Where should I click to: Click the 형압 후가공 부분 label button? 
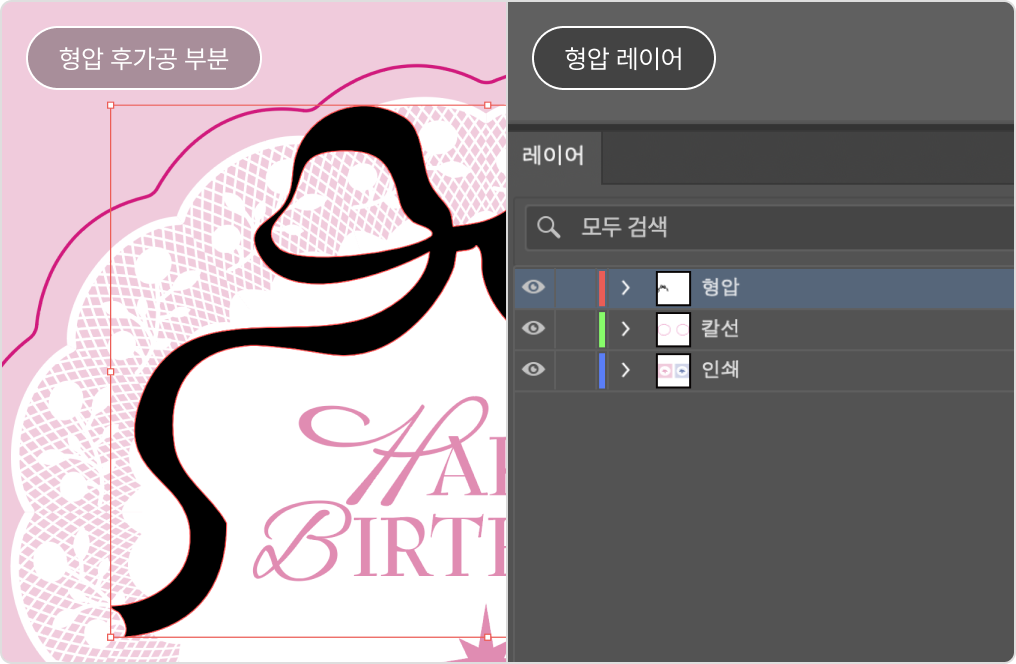143,58
